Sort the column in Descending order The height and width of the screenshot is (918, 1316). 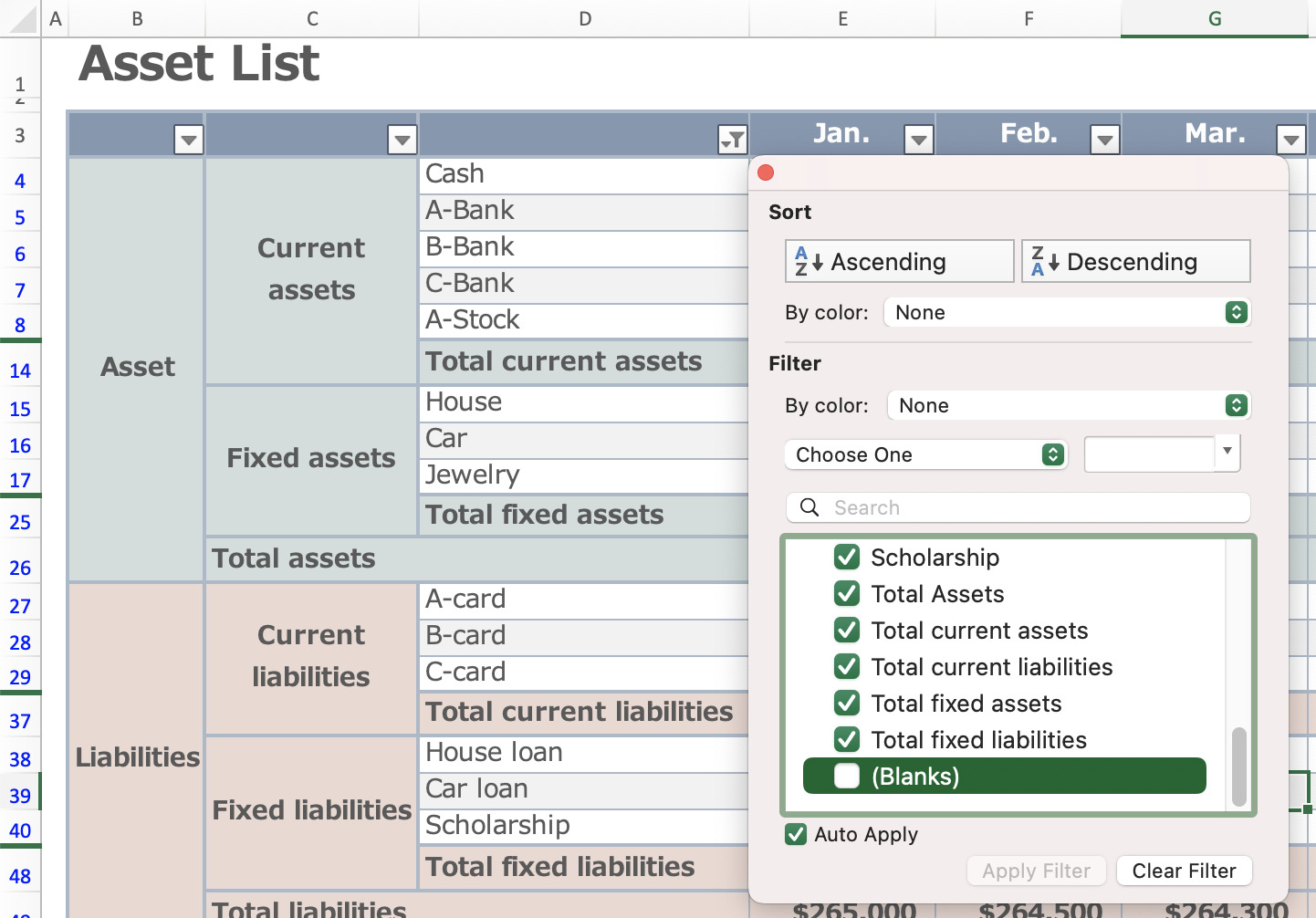coord(1135,262)
